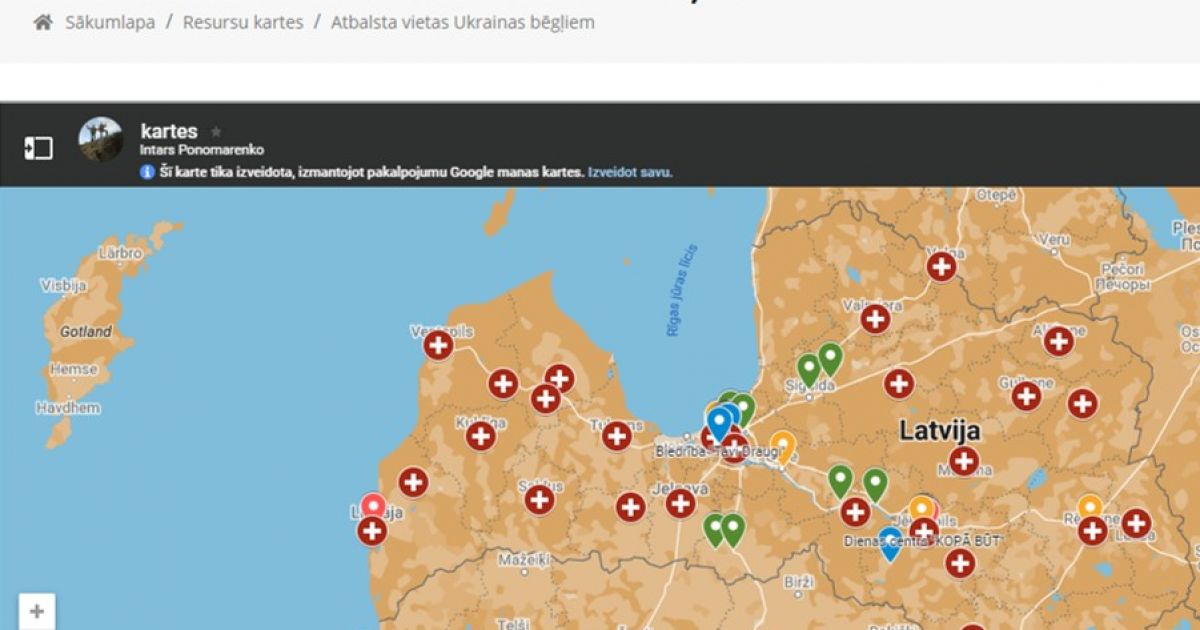Open the red cross marker at Madona
The height and width of the screenshot is (630, 1200).
click(963, 460)
